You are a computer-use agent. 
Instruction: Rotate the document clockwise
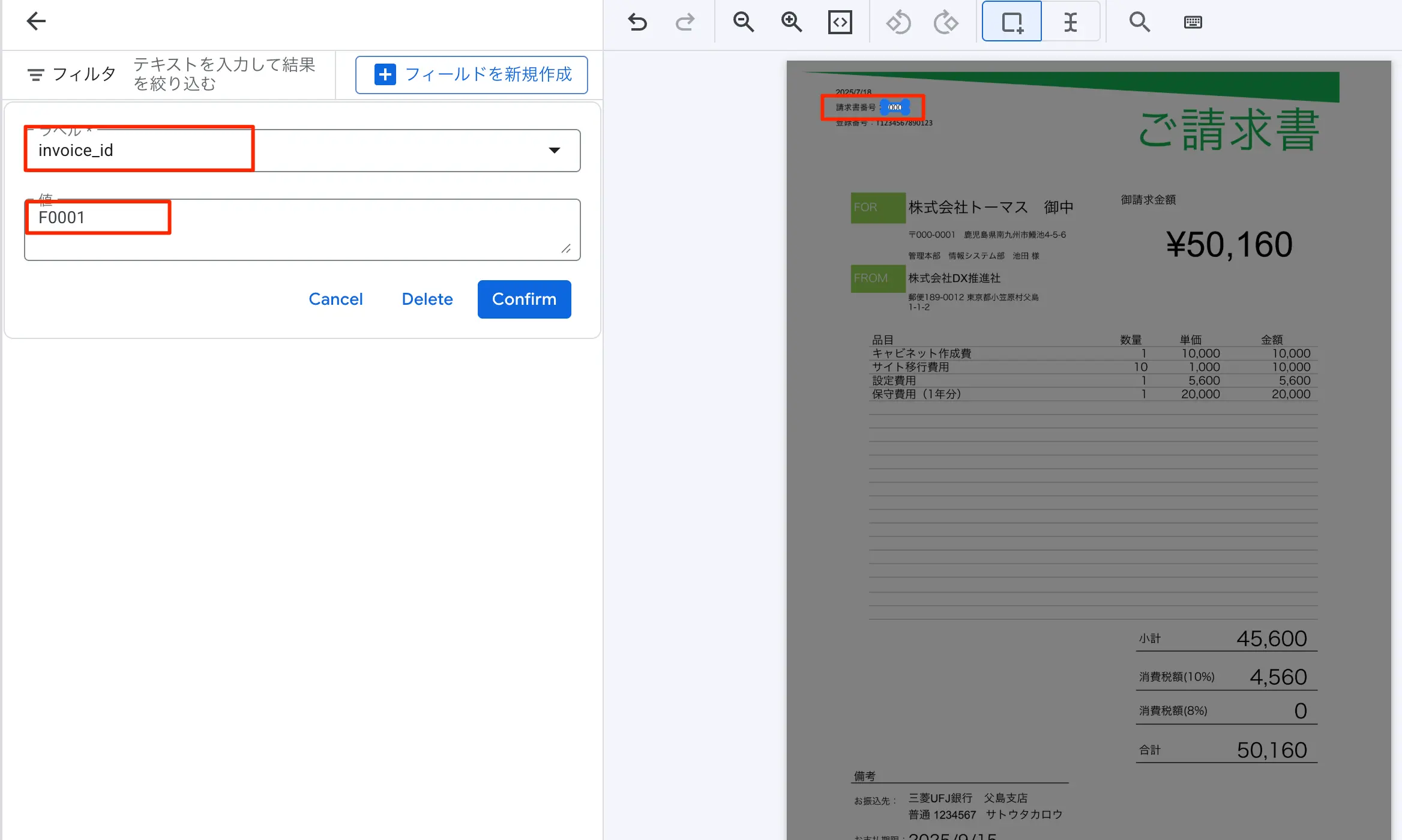click(x=946, y=23)
